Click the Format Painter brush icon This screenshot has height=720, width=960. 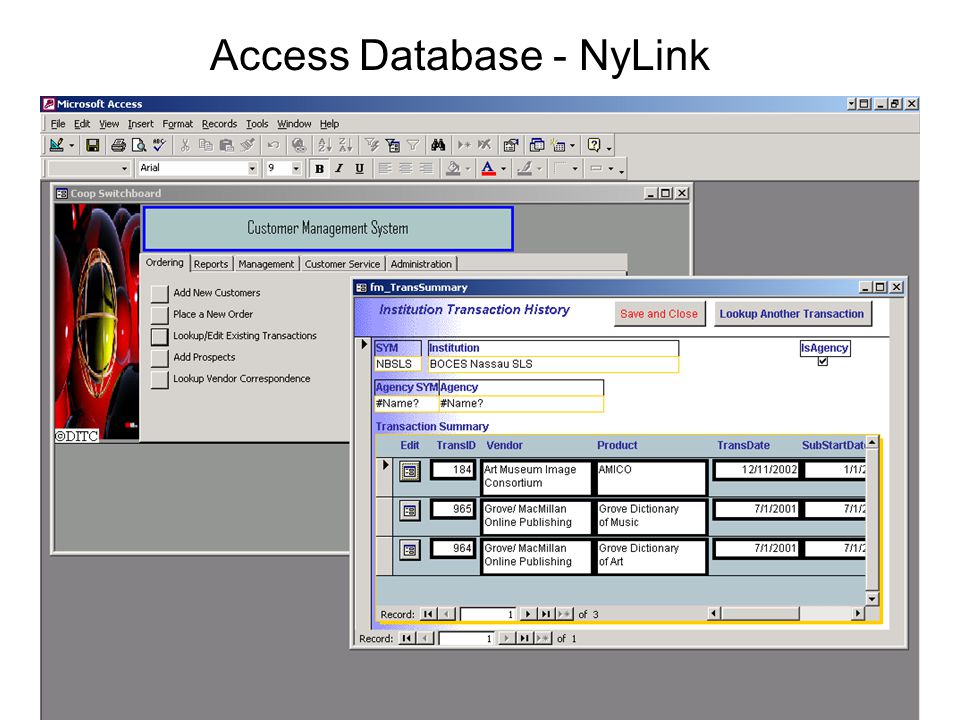pos(247,145)
